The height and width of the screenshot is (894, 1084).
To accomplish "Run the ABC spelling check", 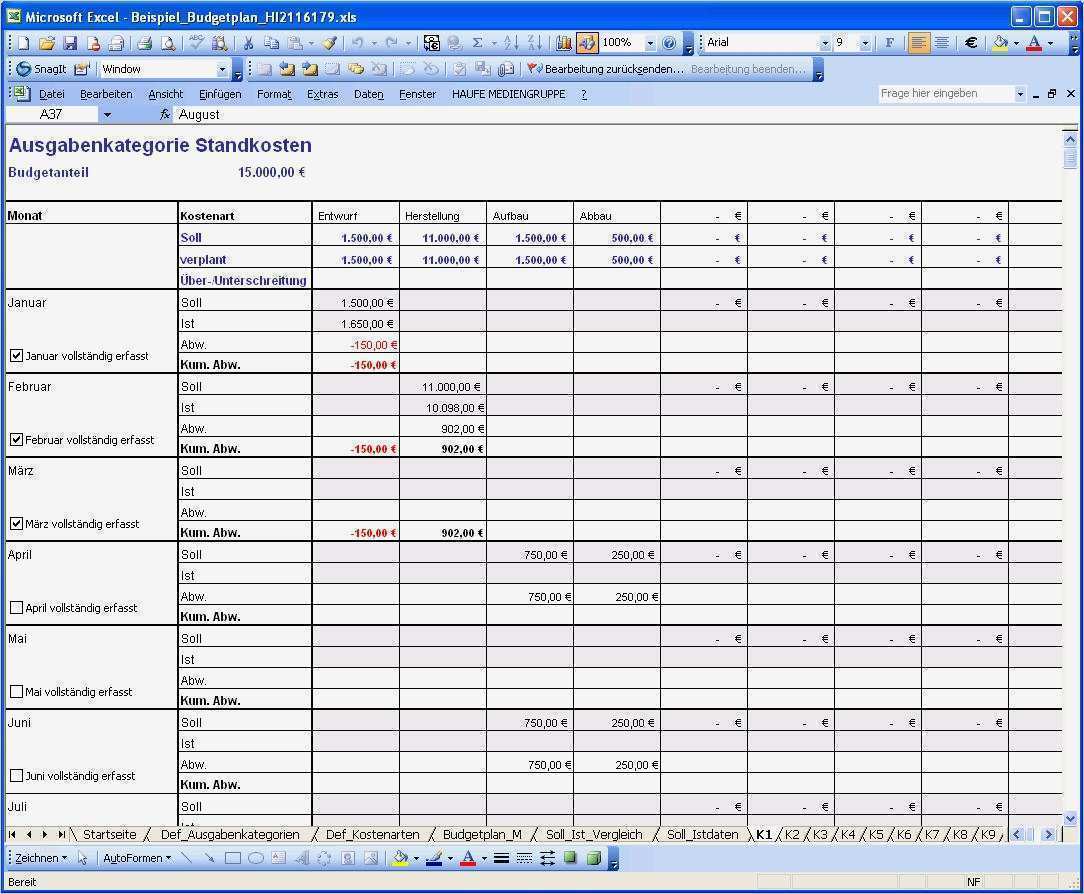I will click(x=196, y=43).
